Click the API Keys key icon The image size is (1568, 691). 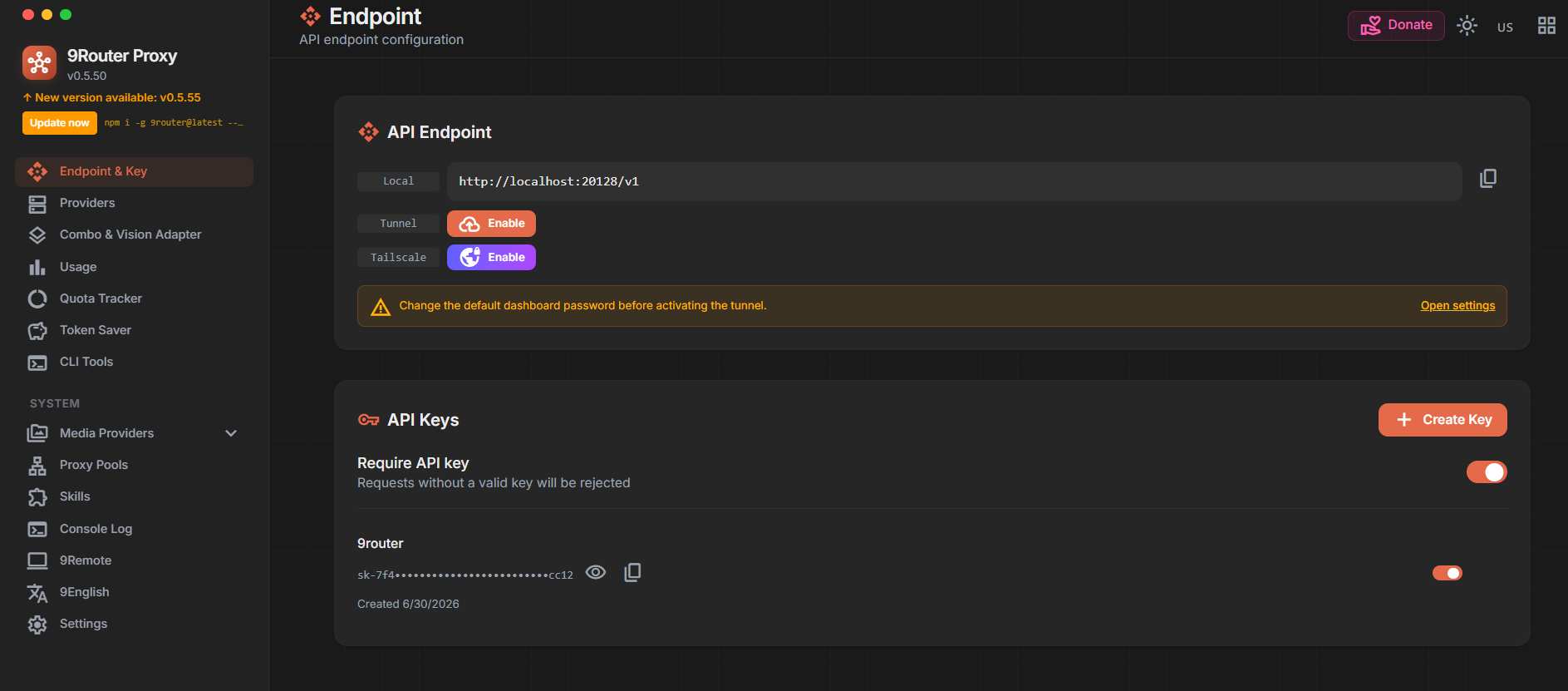click(369, 420)
